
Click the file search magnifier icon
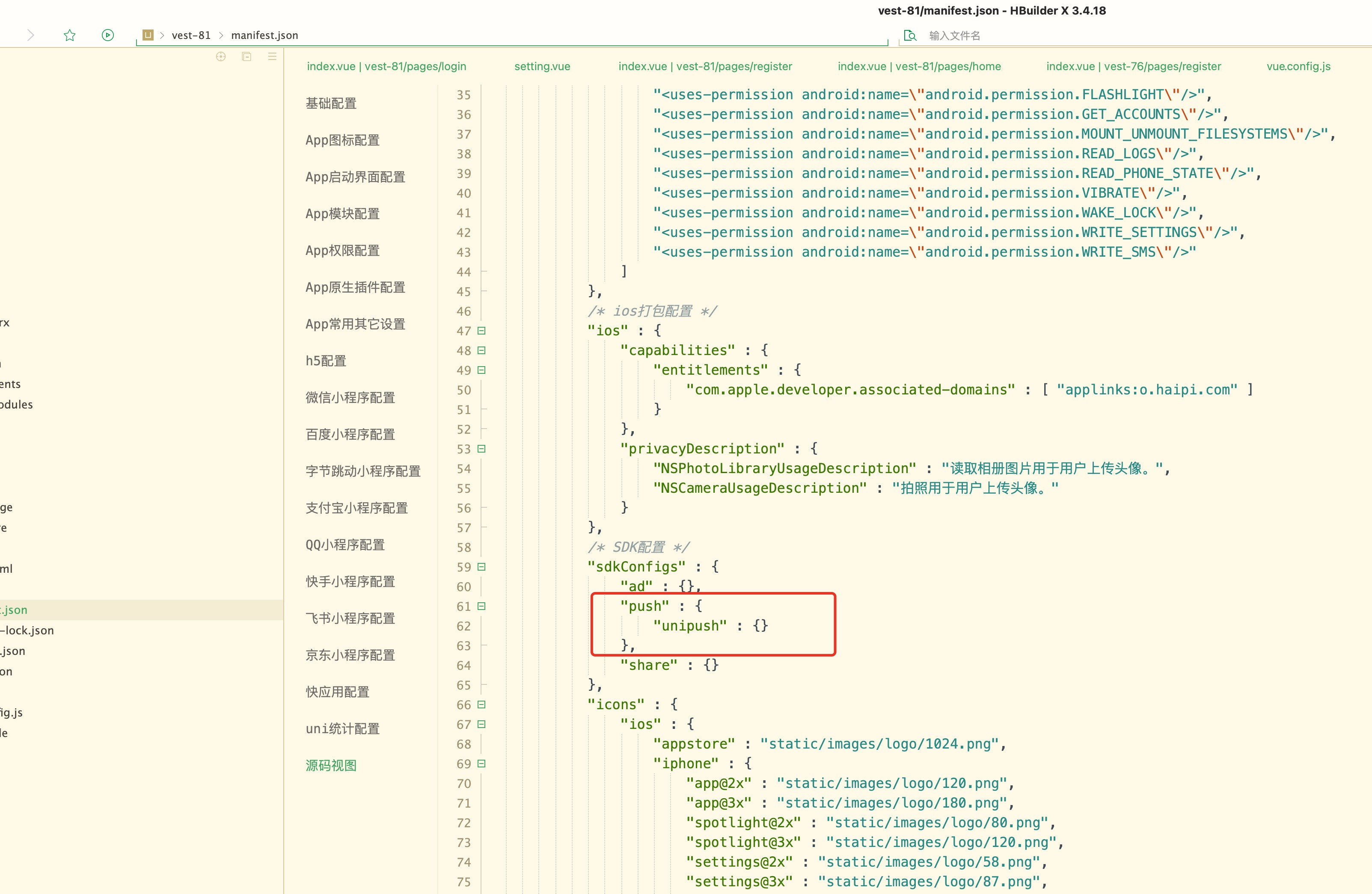910,36
